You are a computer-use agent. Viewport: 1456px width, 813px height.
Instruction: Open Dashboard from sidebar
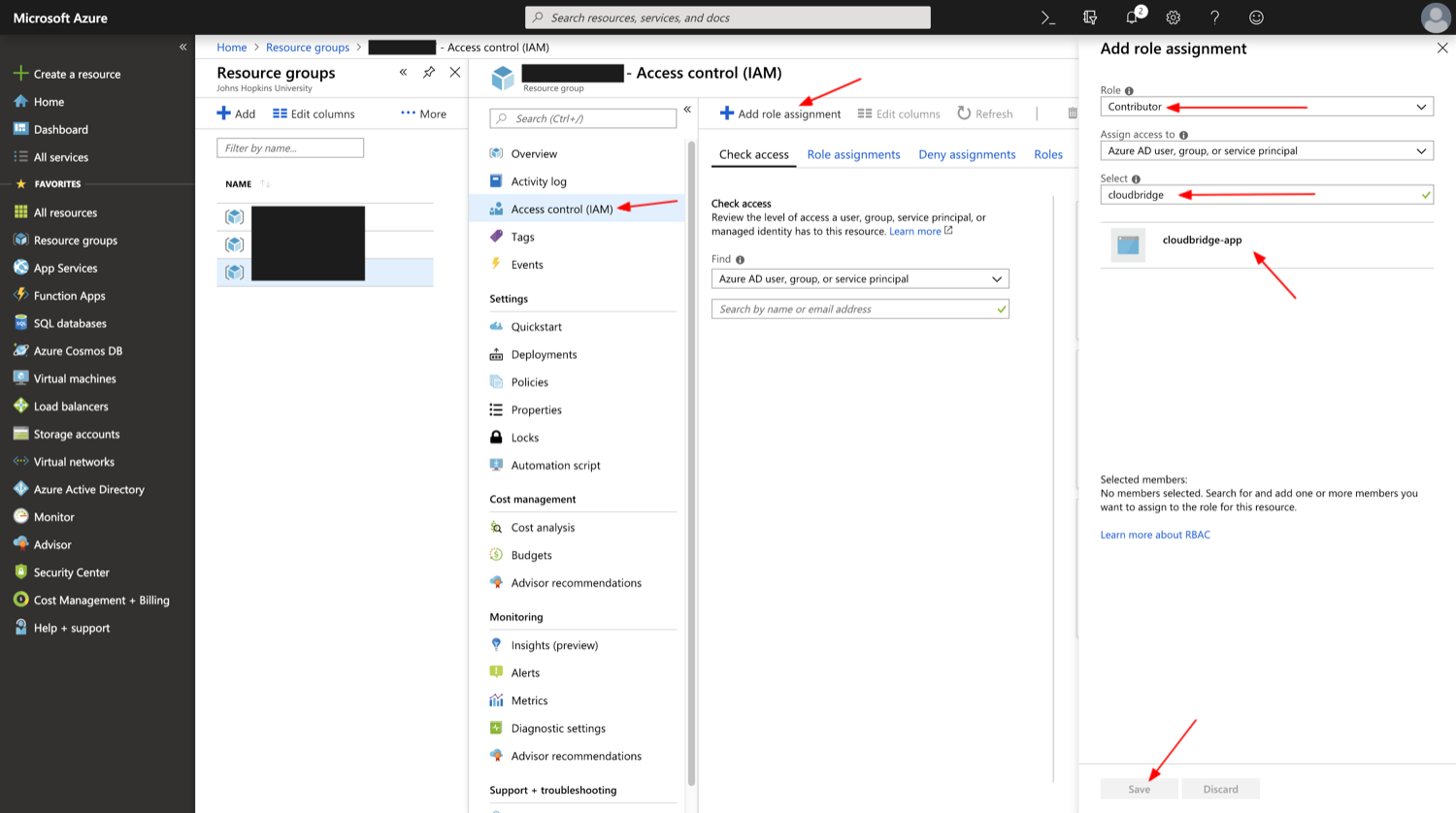click(61, 129)
